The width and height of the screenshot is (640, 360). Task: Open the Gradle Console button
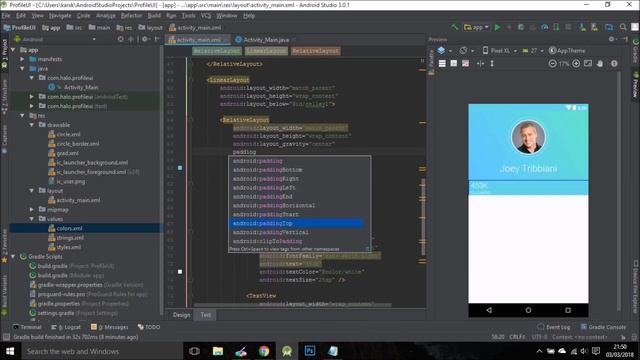pyautogui.click(x=603, y=327)
